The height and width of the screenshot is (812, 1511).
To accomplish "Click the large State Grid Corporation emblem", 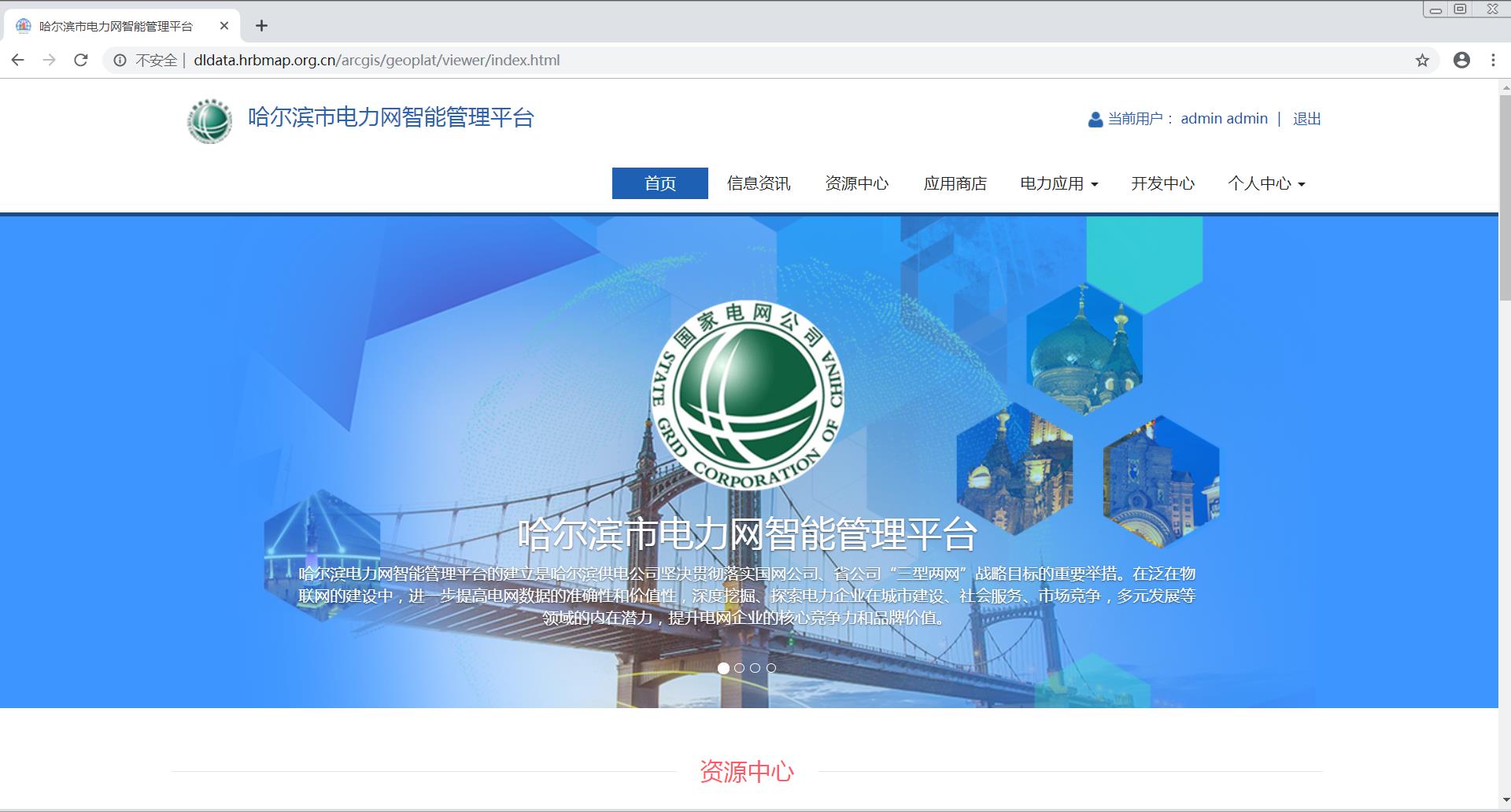I will click(748, 395).
